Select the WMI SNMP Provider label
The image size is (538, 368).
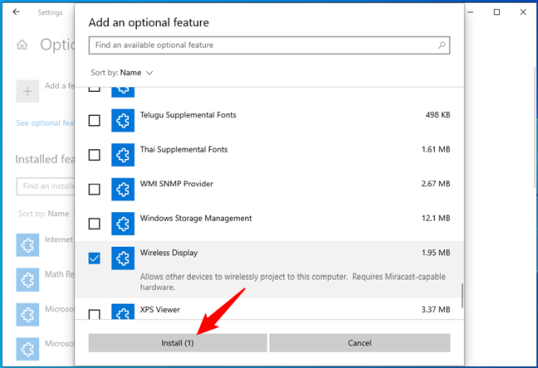[176, 184]
